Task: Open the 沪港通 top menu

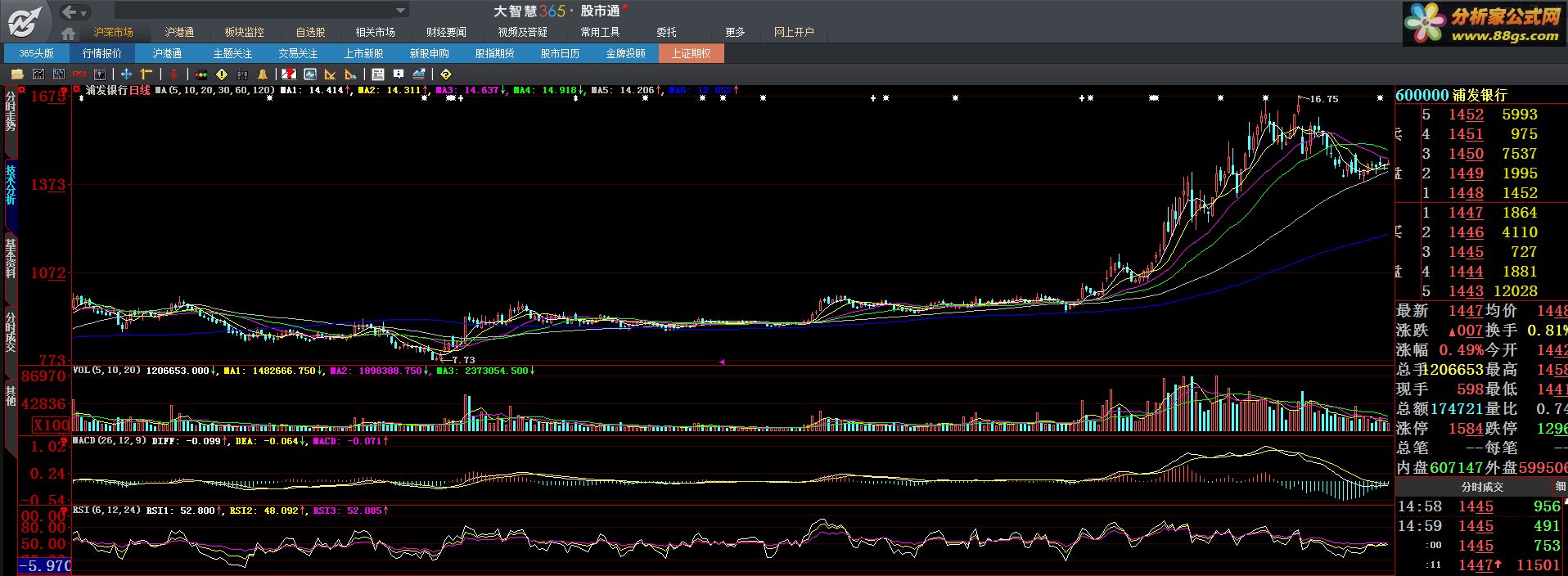Action: (x=179, y=32)
